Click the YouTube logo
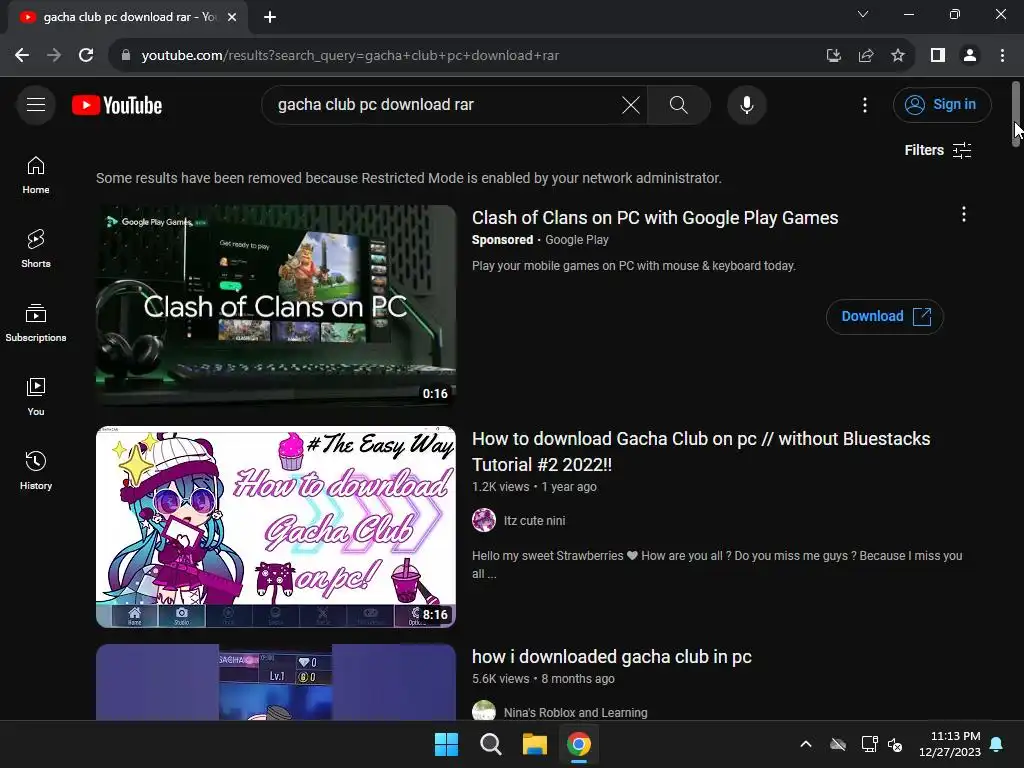This screenshot has height=768, width=1024. point(117,105)
